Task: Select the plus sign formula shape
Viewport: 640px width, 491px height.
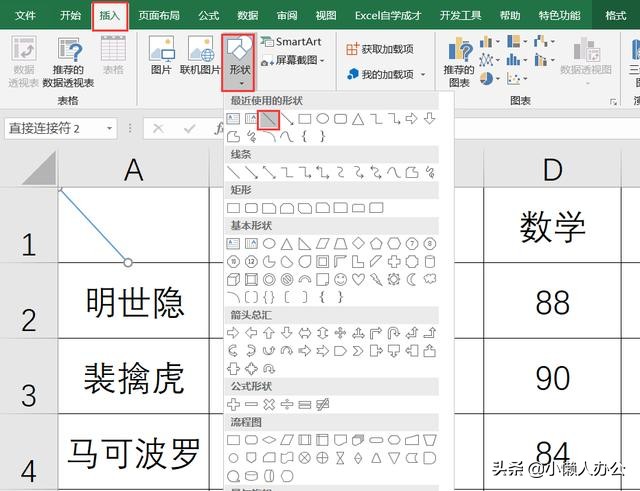Action: (233, 404)
